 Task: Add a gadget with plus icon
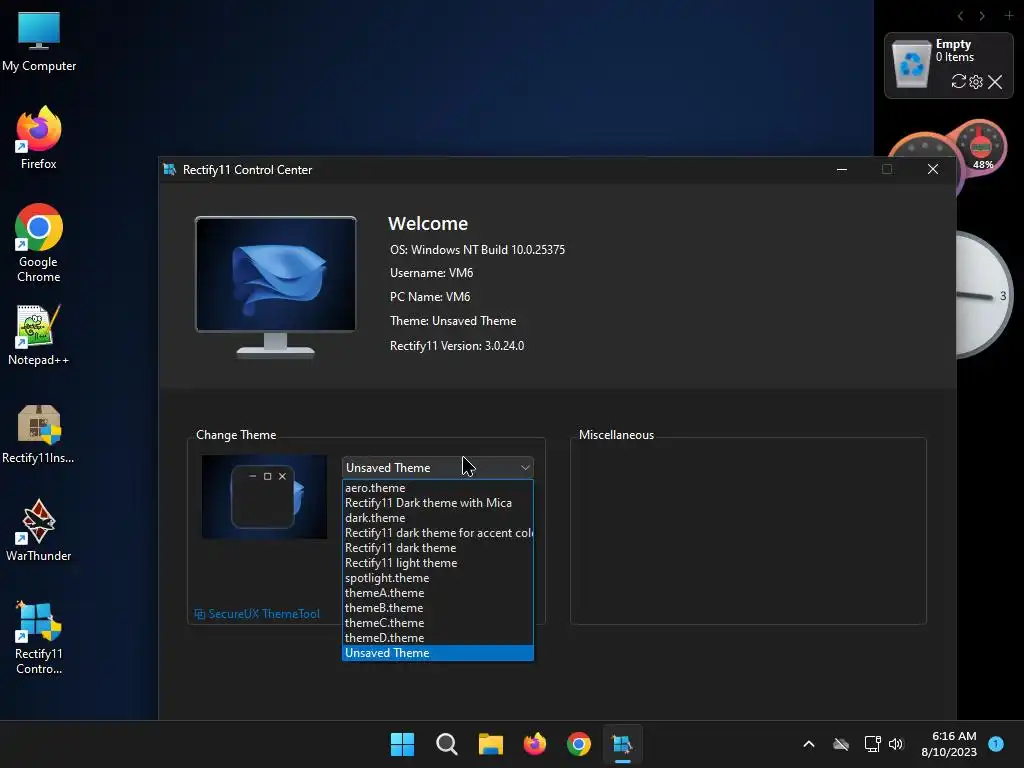point(1009,15)
